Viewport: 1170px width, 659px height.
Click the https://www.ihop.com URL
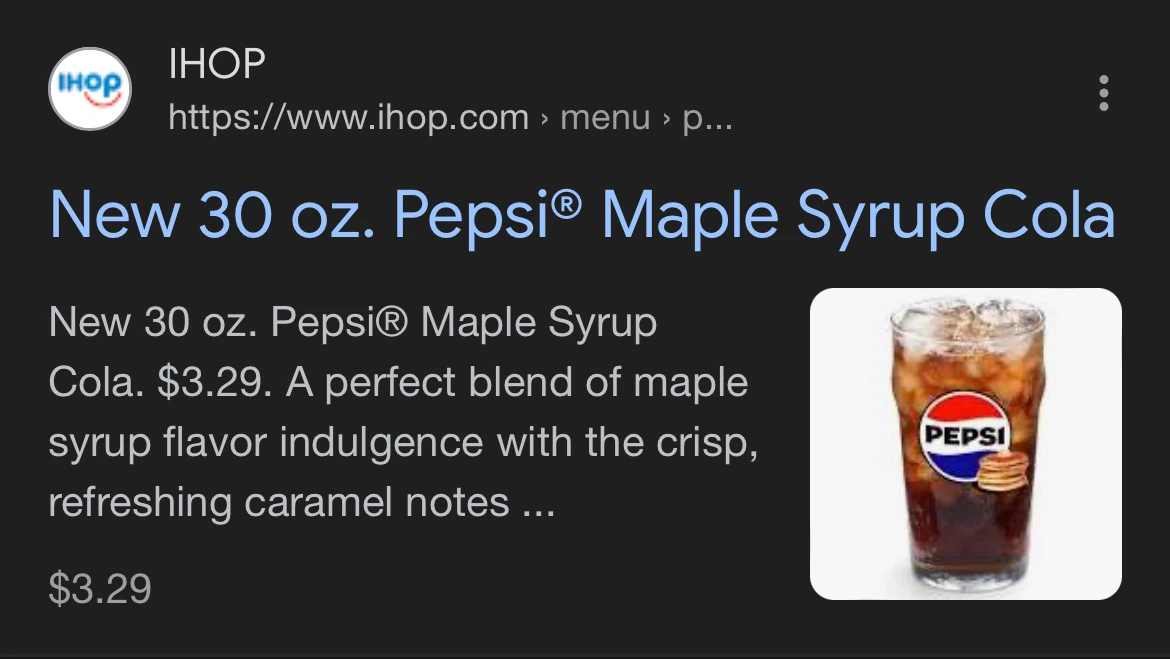click(x=348, y=118)
